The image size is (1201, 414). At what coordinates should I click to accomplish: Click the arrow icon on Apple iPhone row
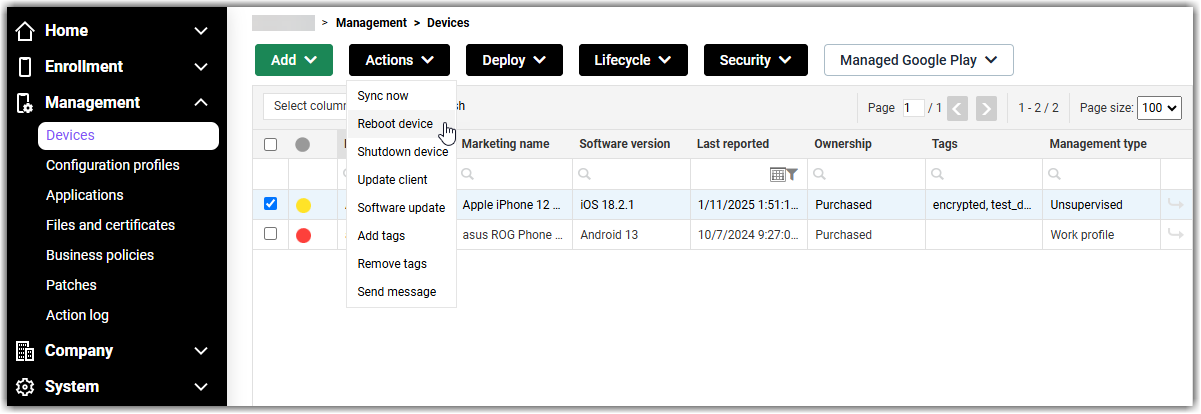point(1175,205)
